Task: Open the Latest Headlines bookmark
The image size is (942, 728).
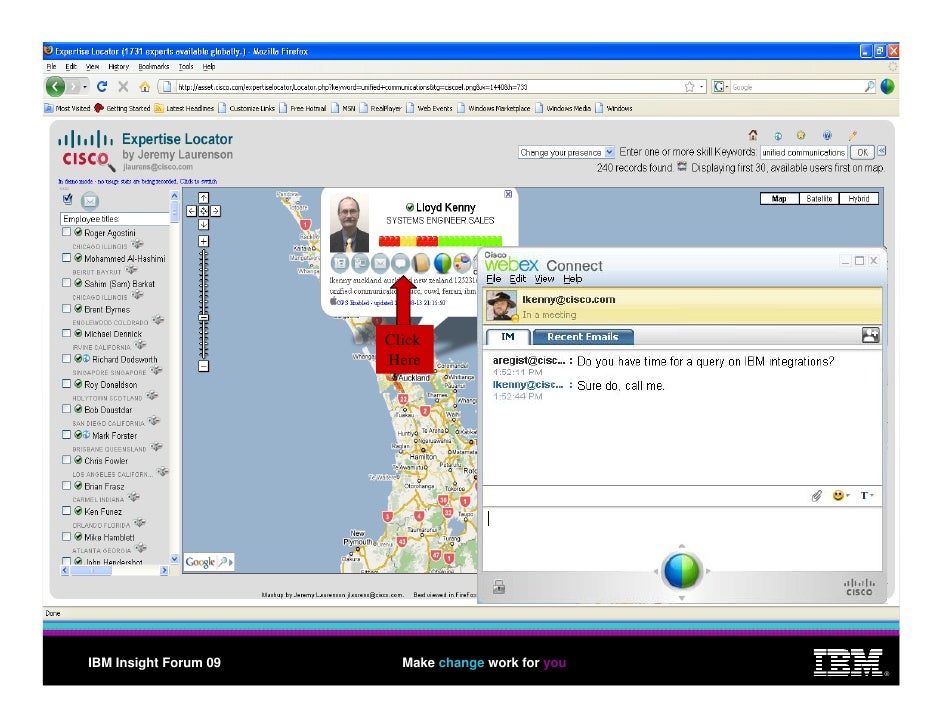Action: tap(184, 109)
